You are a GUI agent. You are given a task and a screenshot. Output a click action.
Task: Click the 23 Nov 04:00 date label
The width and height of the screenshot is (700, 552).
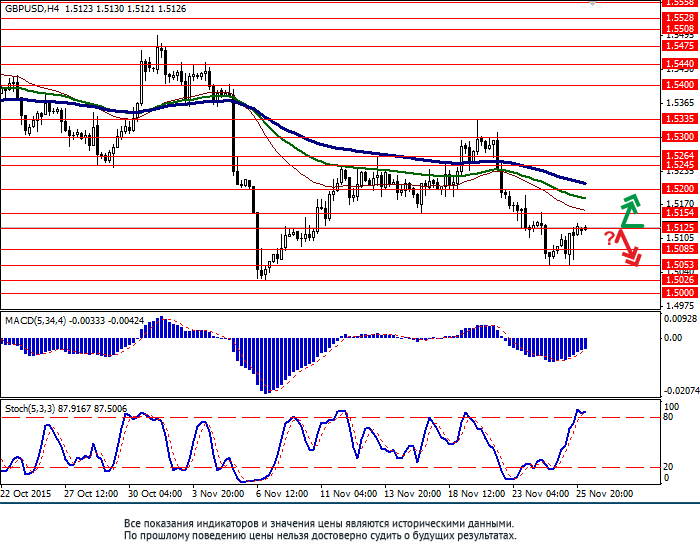[x=541, y=494]
